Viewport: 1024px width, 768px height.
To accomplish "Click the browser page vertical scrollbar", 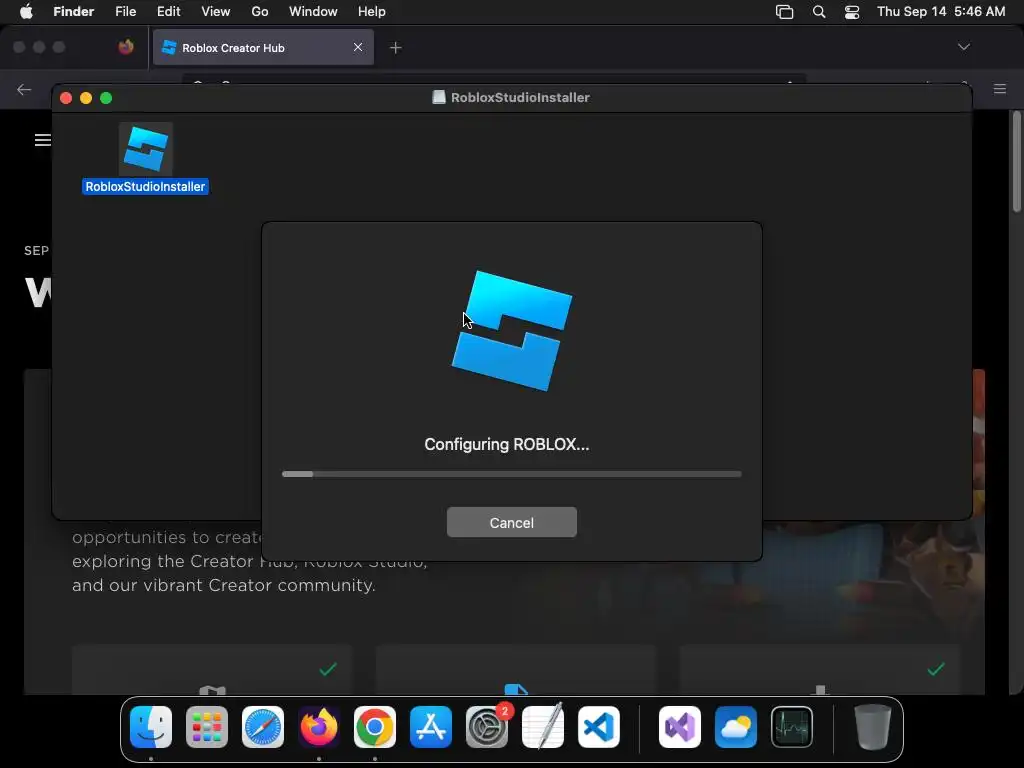I will (1016, 162).
